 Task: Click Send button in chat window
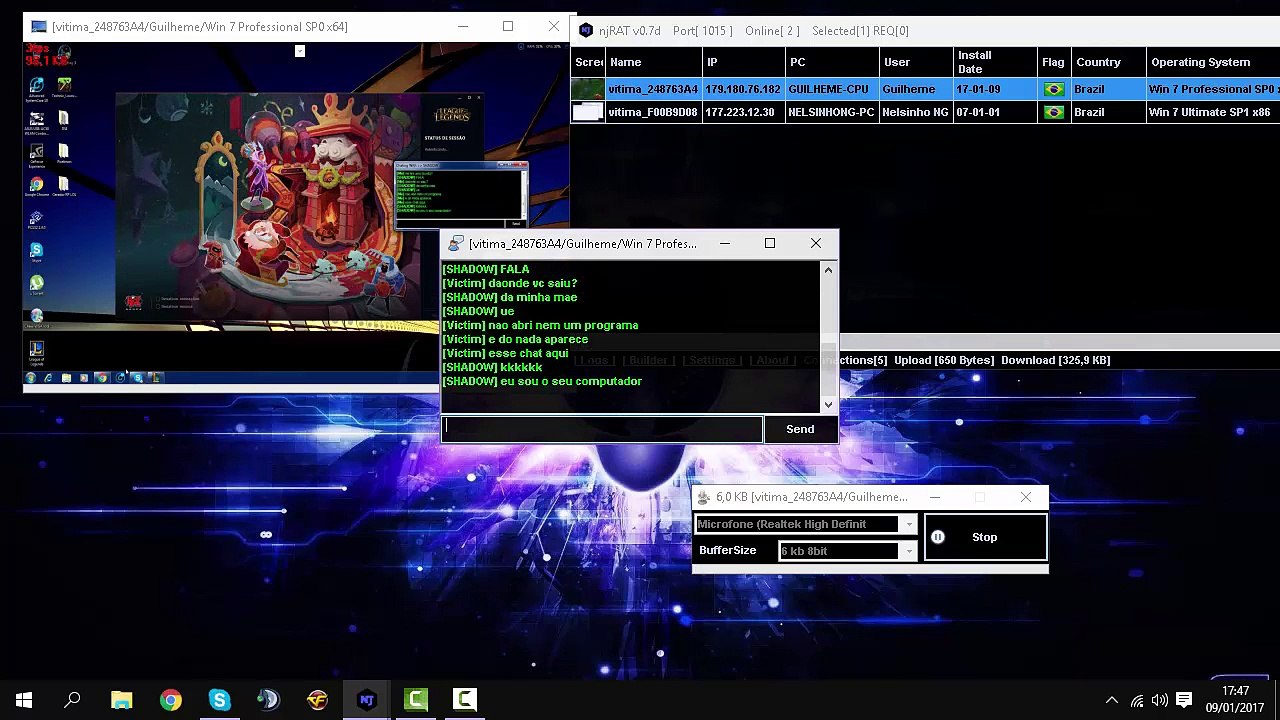(x=800, y=429)
